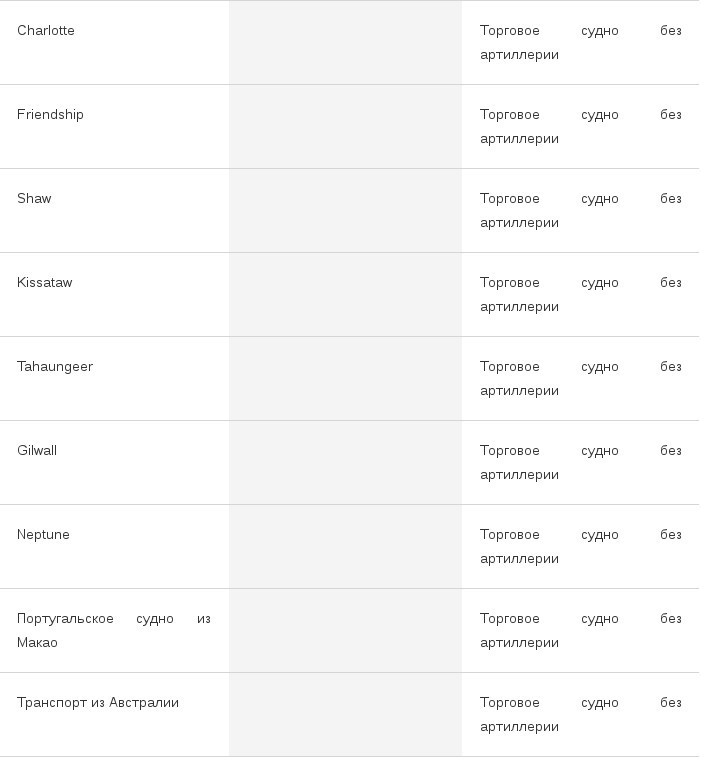Select the Charlotte ship name cell

(x=115, y=43)
